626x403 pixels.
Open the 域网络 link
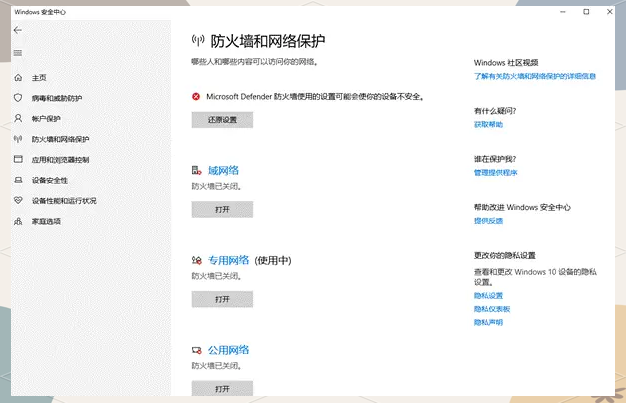[x=223, y=171]
